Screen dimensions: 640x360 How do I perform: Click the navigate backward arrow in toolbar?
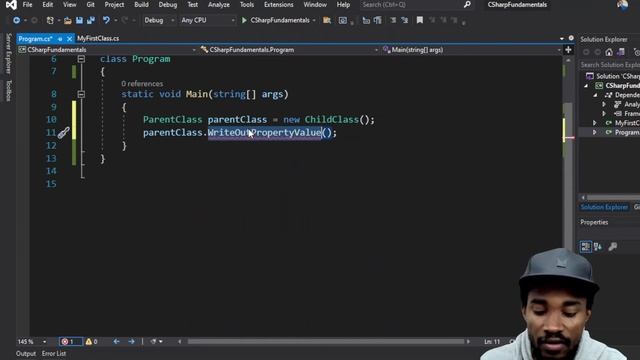click(x=16, y=20)
